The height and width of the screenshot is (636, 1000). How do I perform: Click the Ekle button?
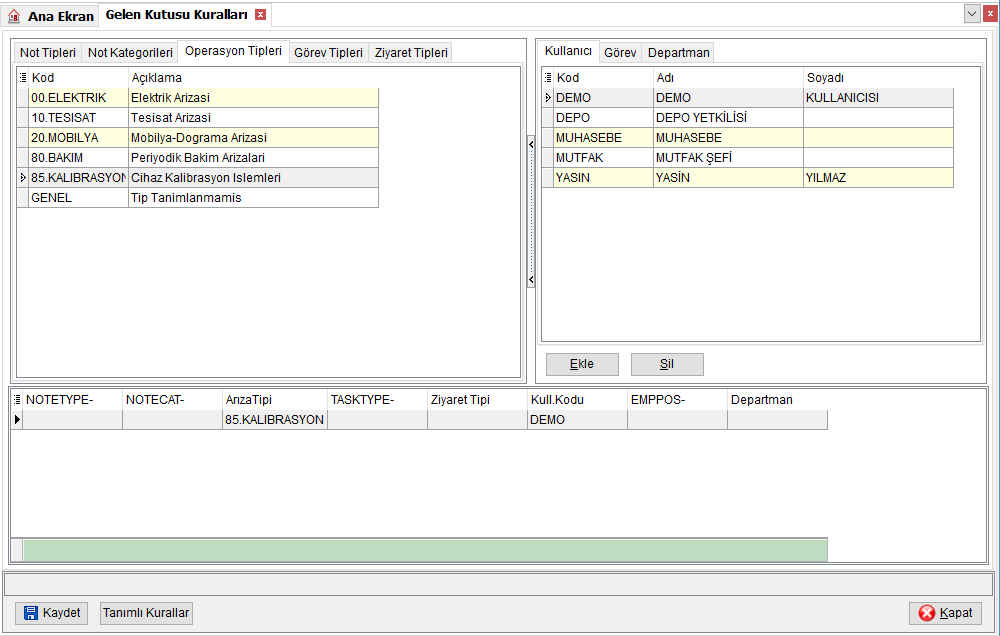coord(582,364)
